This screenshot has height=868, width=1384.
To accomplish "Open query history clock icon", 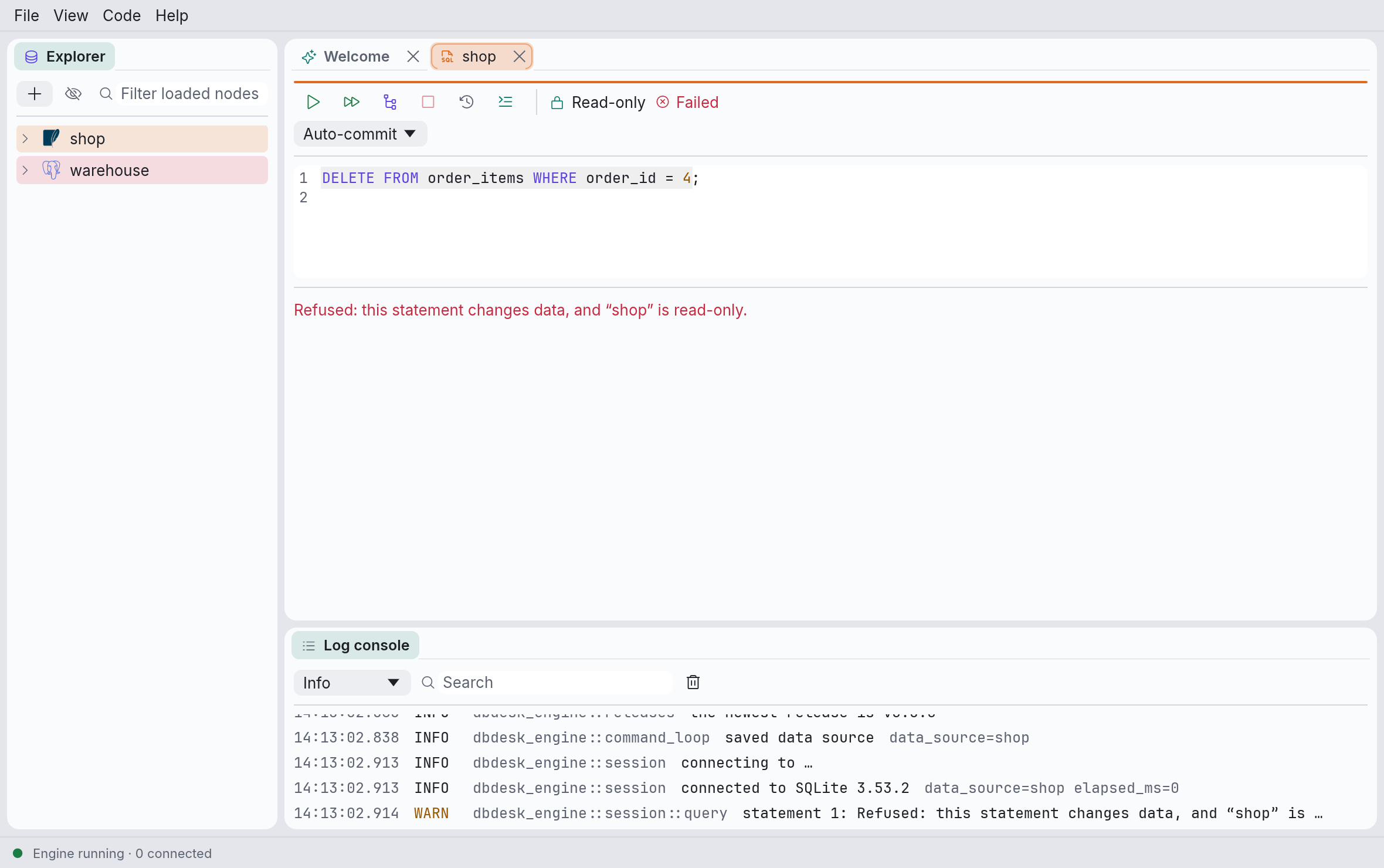I will pyautogui.click(x=466, y=102).
